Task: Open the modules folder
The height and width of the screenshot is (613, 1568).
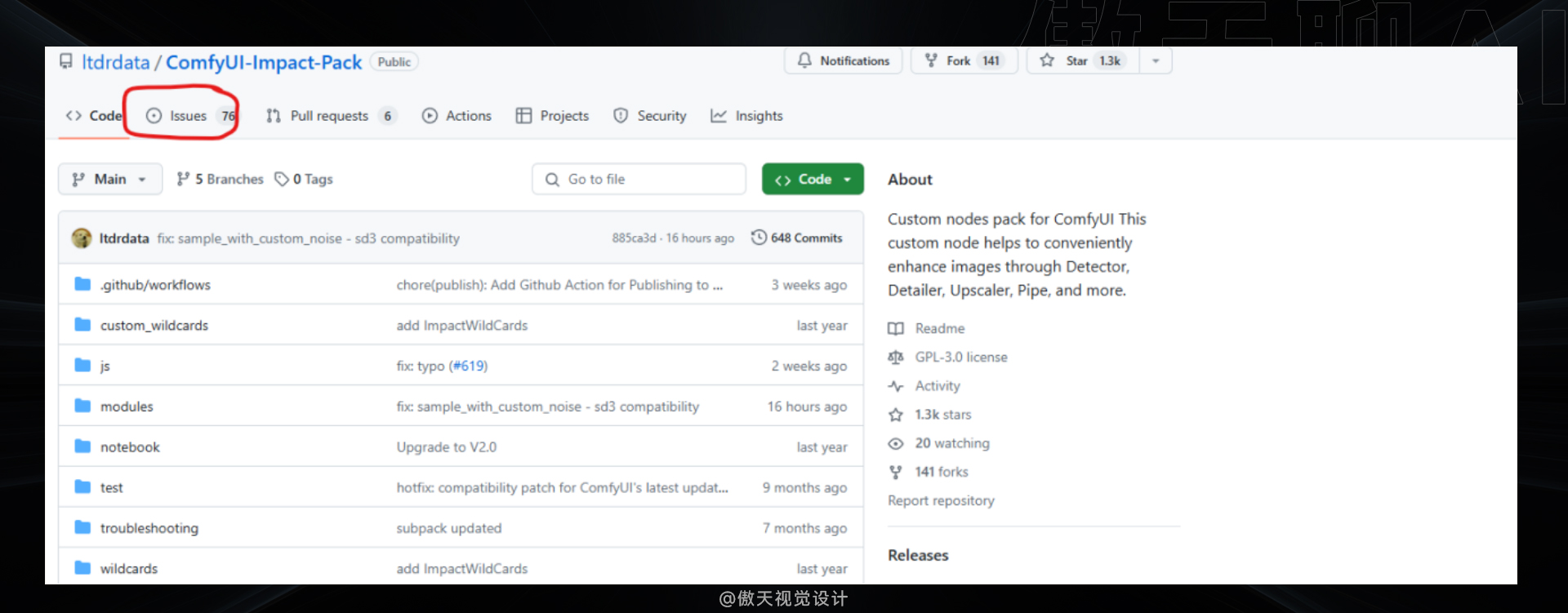Action: point(127,406)
